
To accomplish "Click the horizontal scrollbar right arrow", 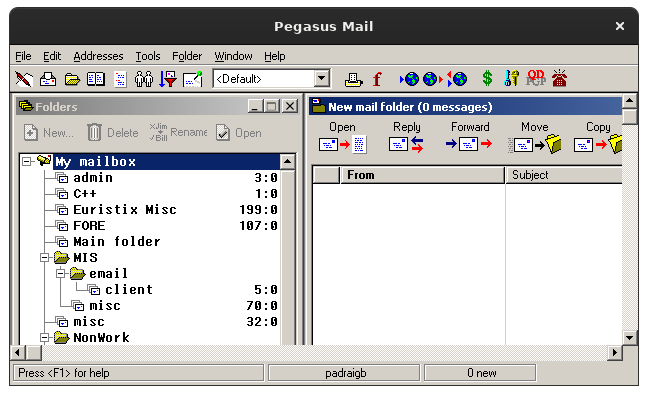I will pos(615,352).
